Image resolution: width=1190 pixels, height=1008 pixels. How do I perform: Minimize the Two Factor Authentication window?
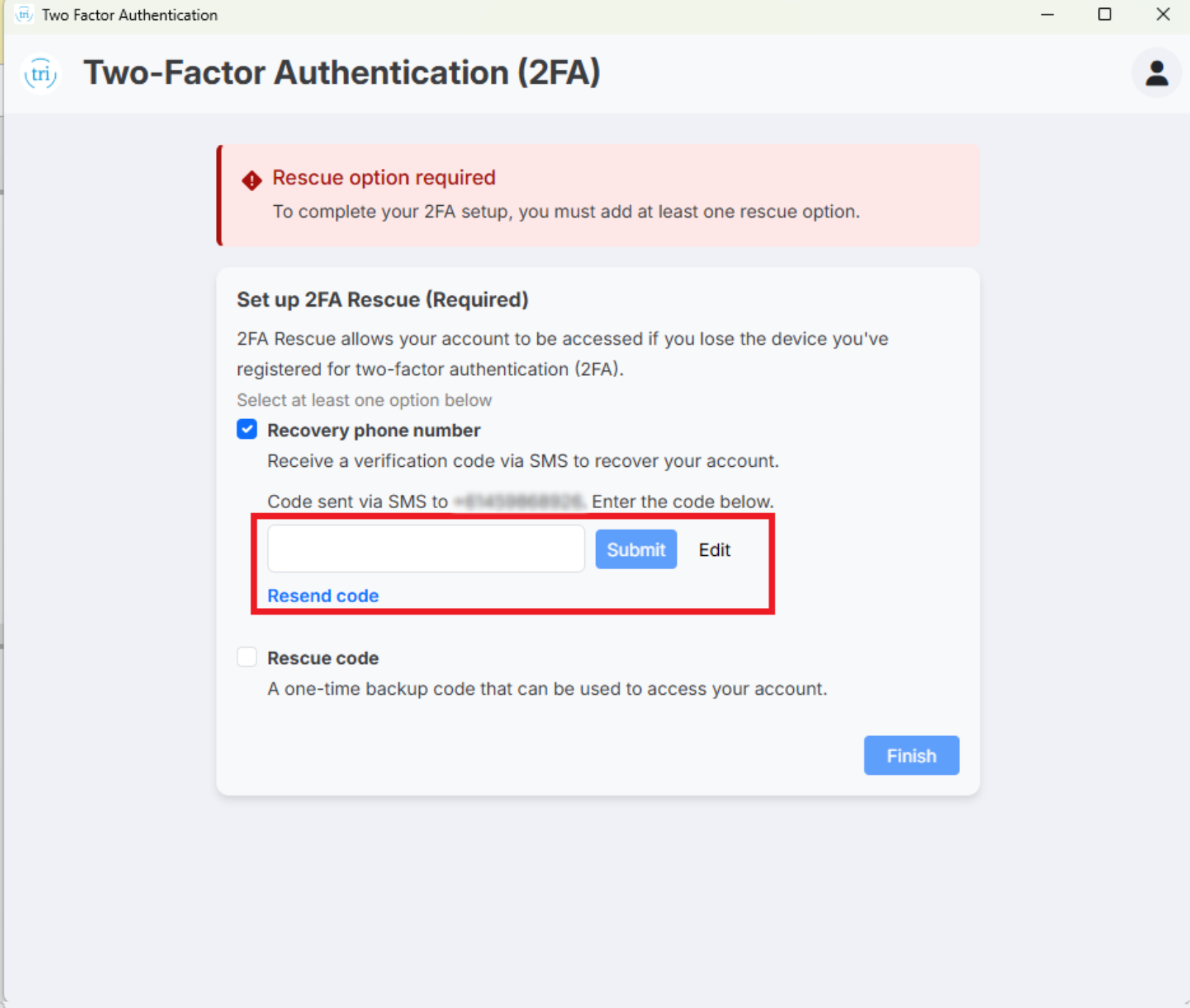pos(1047,15)
